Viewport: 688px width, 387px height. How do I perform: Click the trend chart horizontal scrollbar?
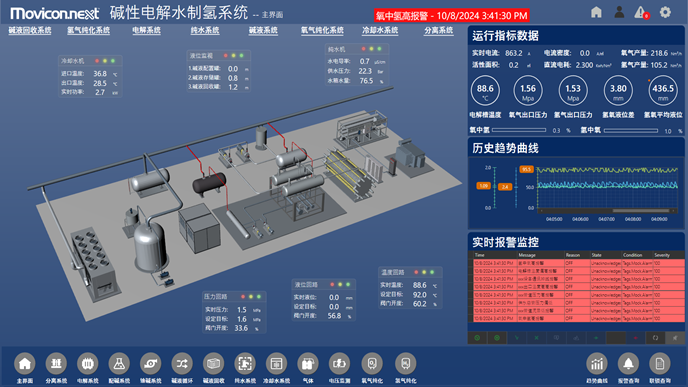tap(608, 211)
